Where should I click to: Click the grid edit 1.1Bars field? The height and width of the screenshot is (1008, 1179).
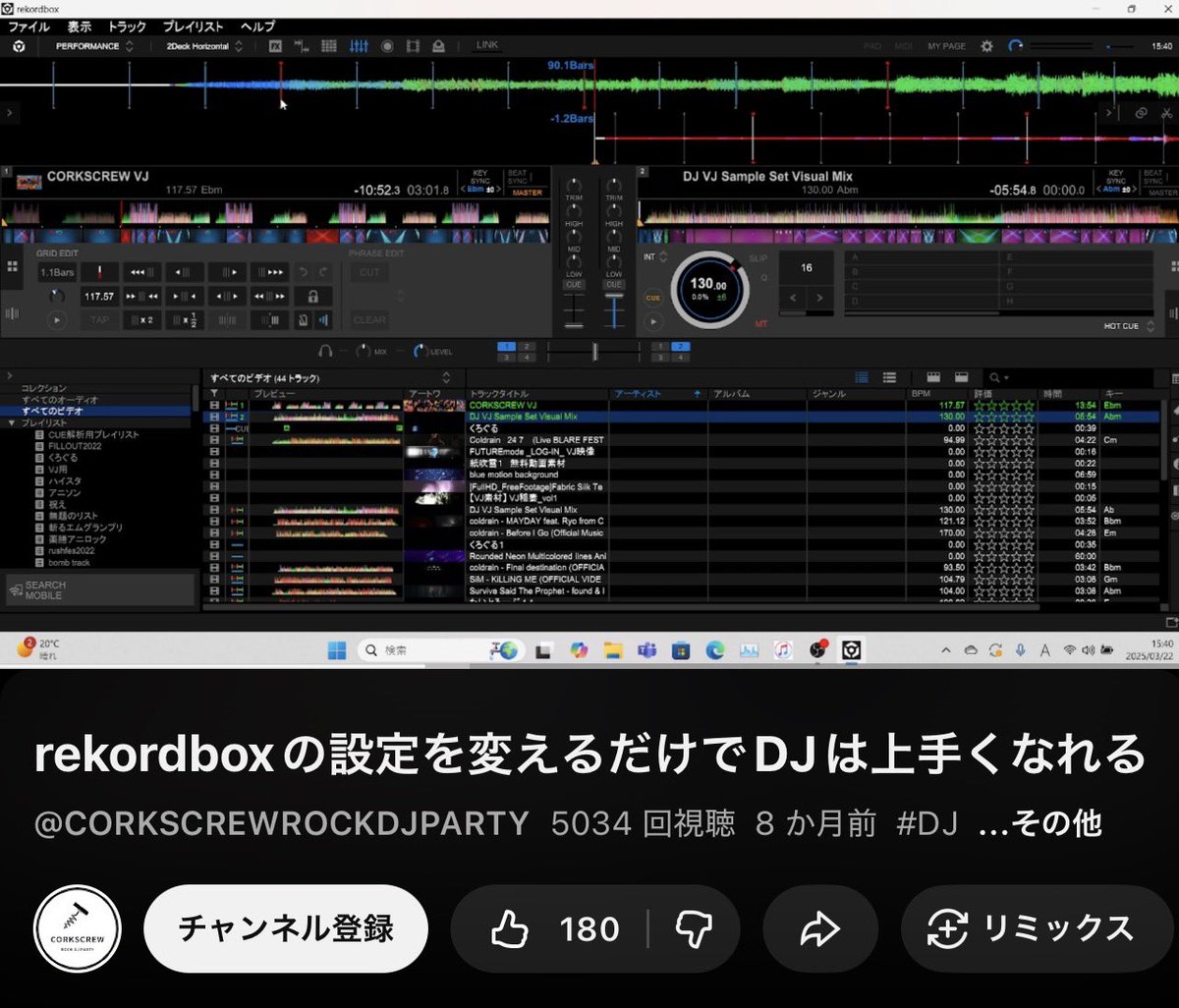[57, 272]
